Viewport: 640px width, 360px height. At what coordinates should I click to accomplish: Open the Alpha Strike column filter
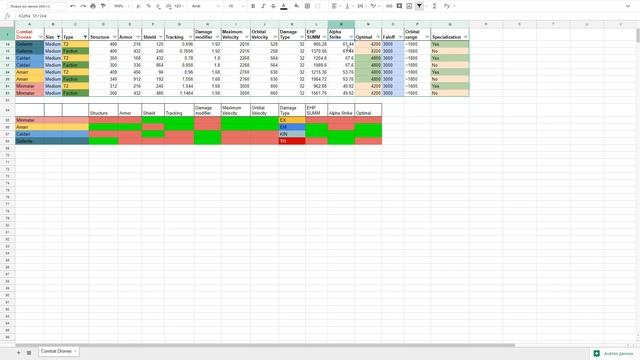click(351, 37)
